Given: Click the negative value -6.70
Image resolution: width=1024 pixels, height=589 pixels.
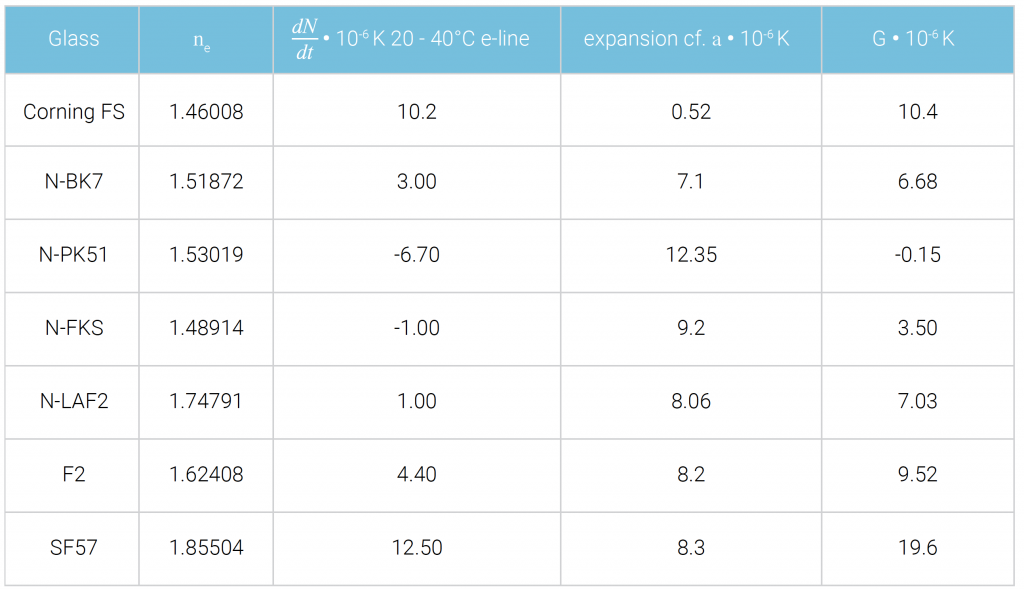Looking at the screenshot, I should 416,255.
